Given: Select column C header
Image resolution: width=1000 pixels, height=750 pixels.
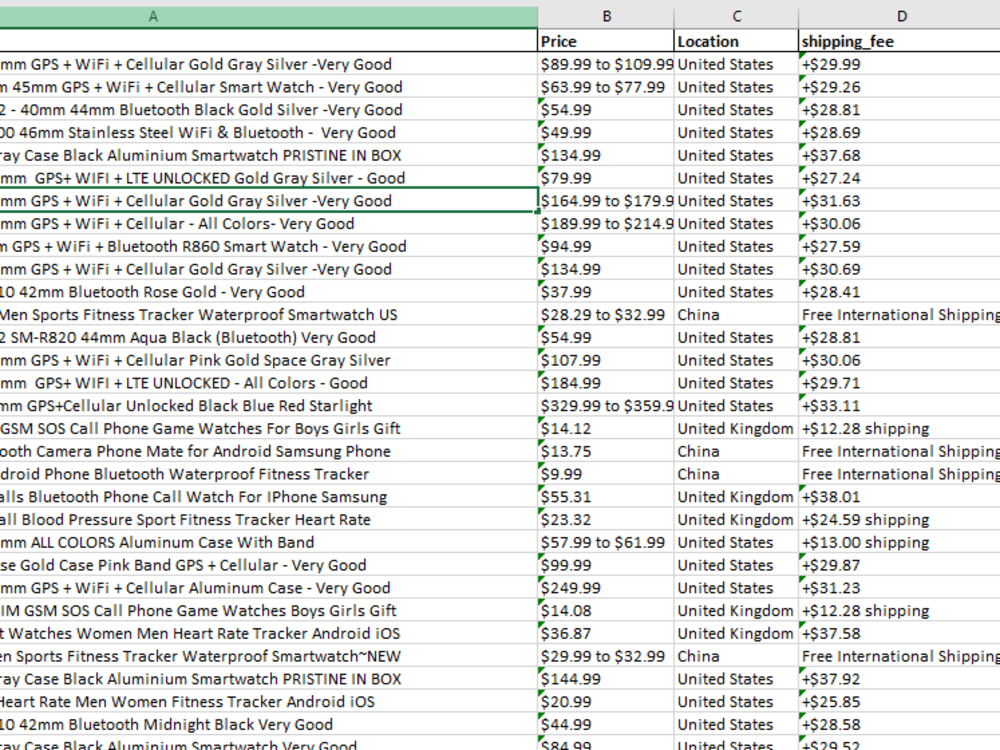Looking at the screenshot, I should pos(736,16).
